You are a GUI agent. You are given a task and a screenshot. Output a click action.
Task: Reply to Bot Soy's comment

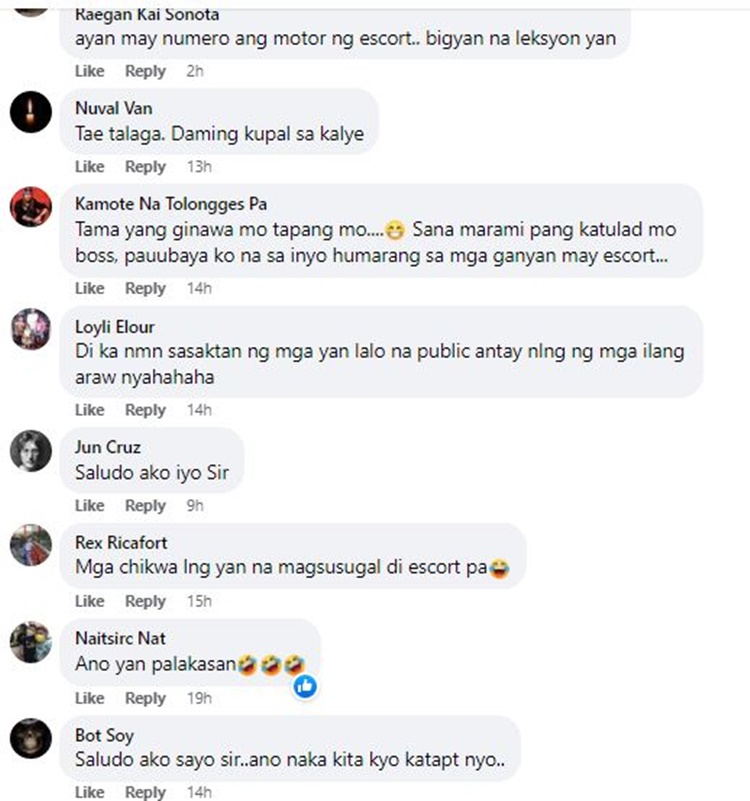146,792
